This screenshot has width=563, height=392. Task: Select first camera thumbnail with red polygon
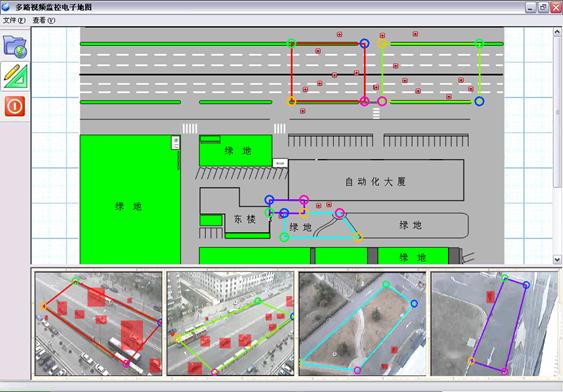98,324
